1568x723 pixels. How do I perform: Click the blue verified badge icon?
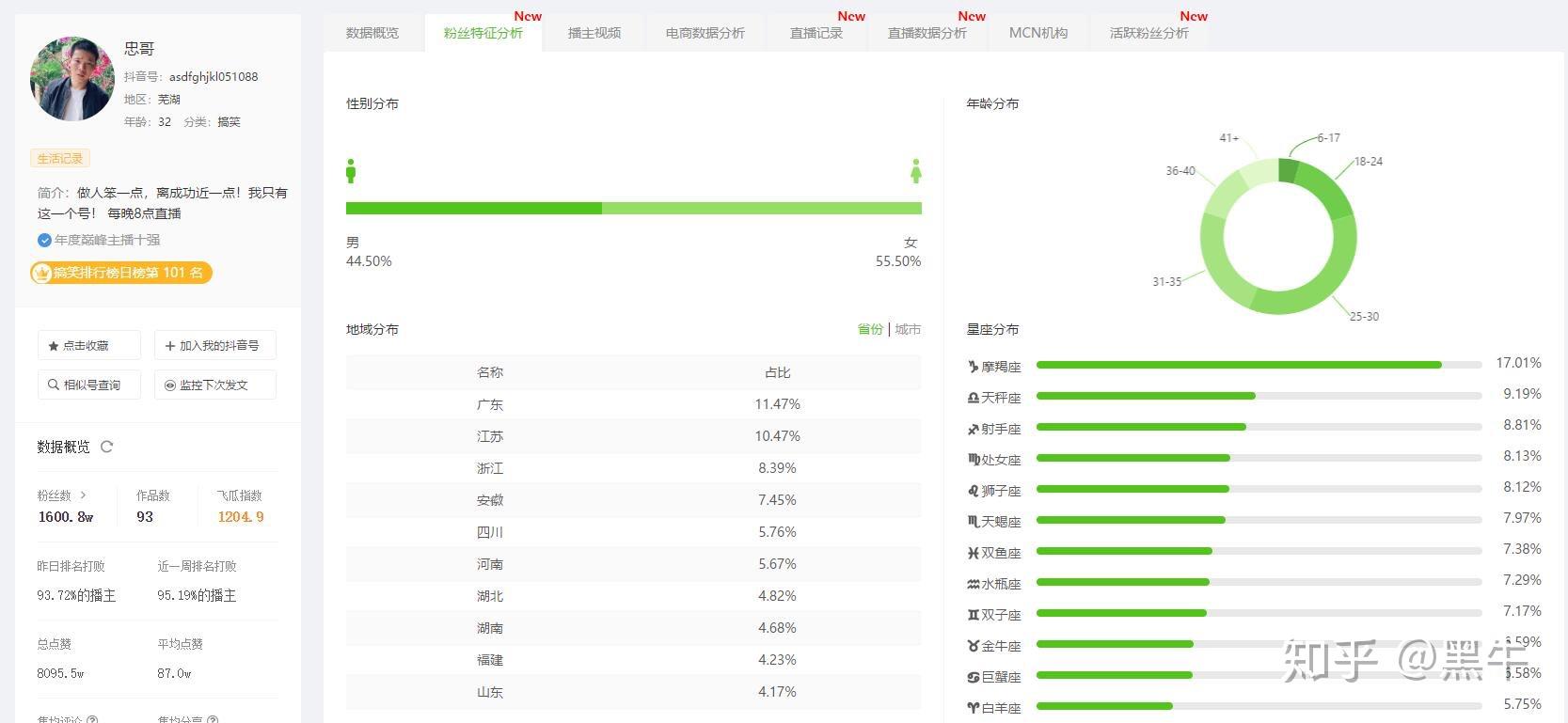(x=44, y=240)
